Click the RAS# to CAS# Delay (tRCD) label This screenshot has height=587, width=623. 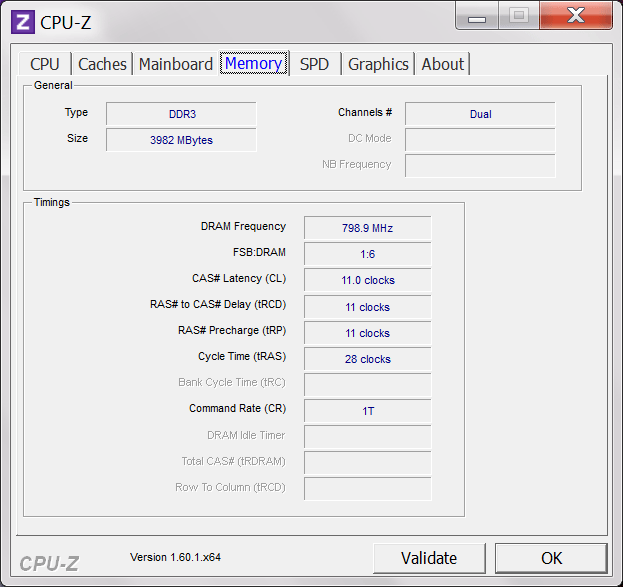click(218, 304)
